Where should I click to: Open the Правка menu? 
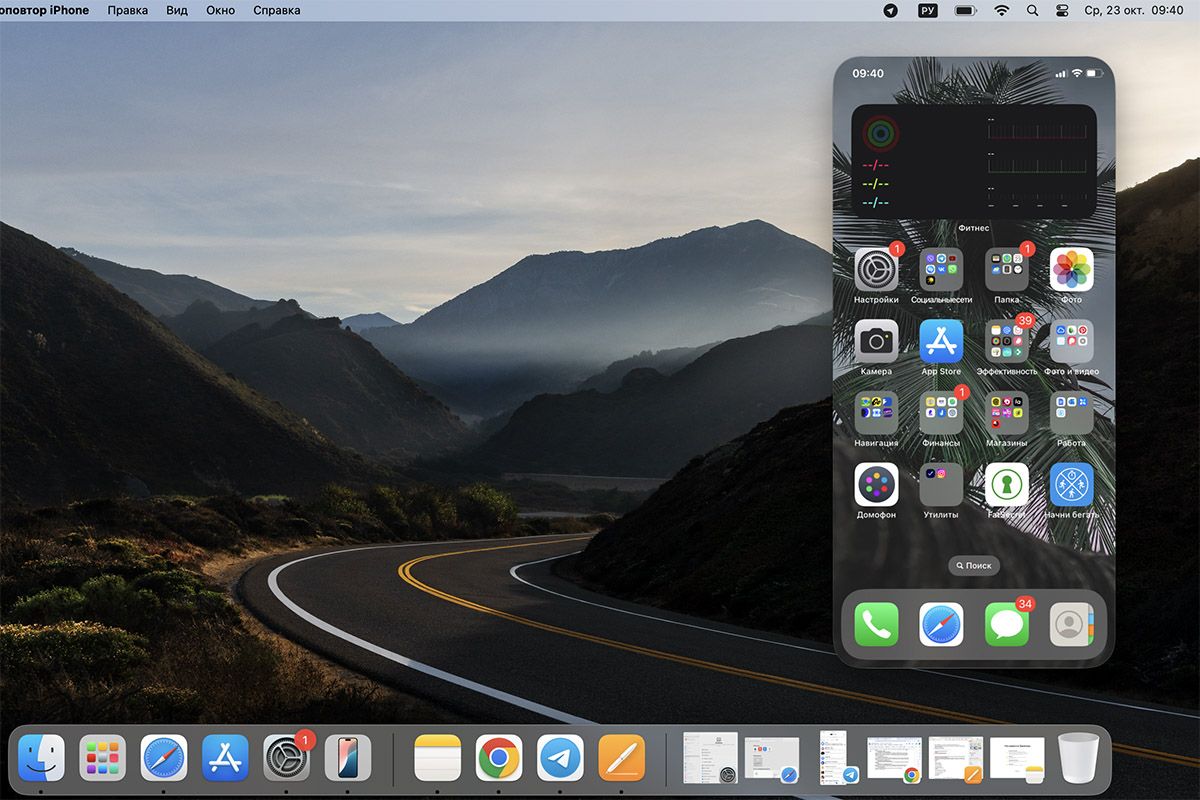[127, 10]
